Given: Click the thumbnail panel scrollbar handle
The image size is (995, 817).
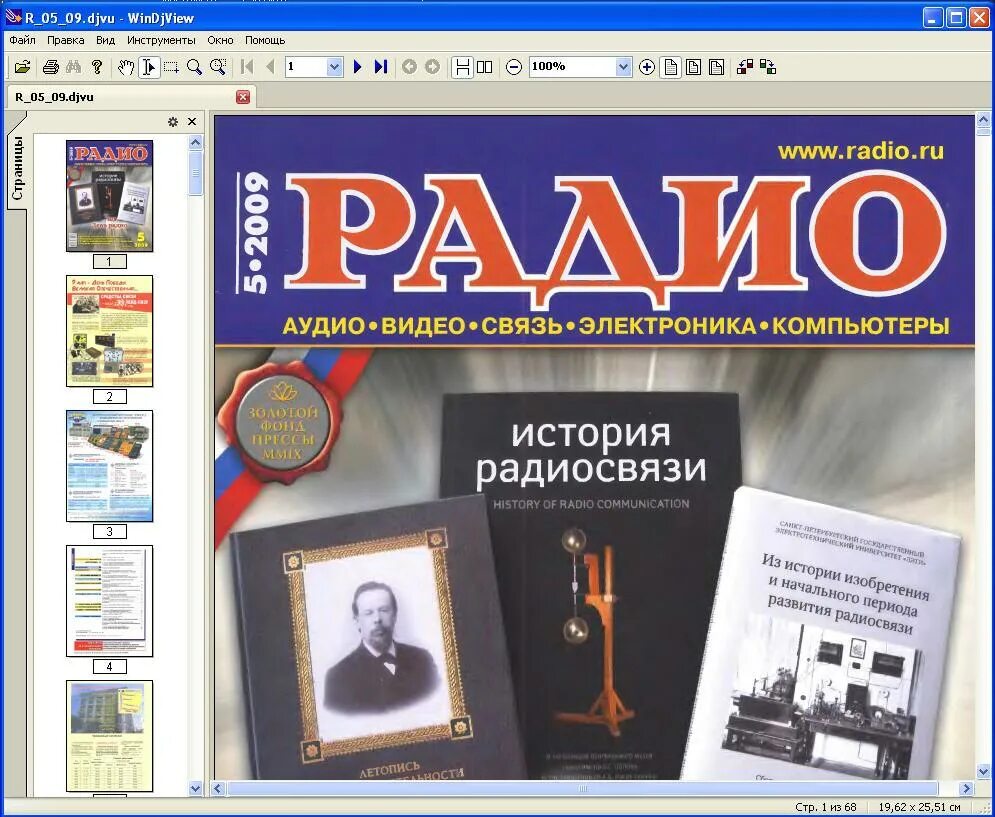Looking at the screenshot, I should [x=195, y=173].
